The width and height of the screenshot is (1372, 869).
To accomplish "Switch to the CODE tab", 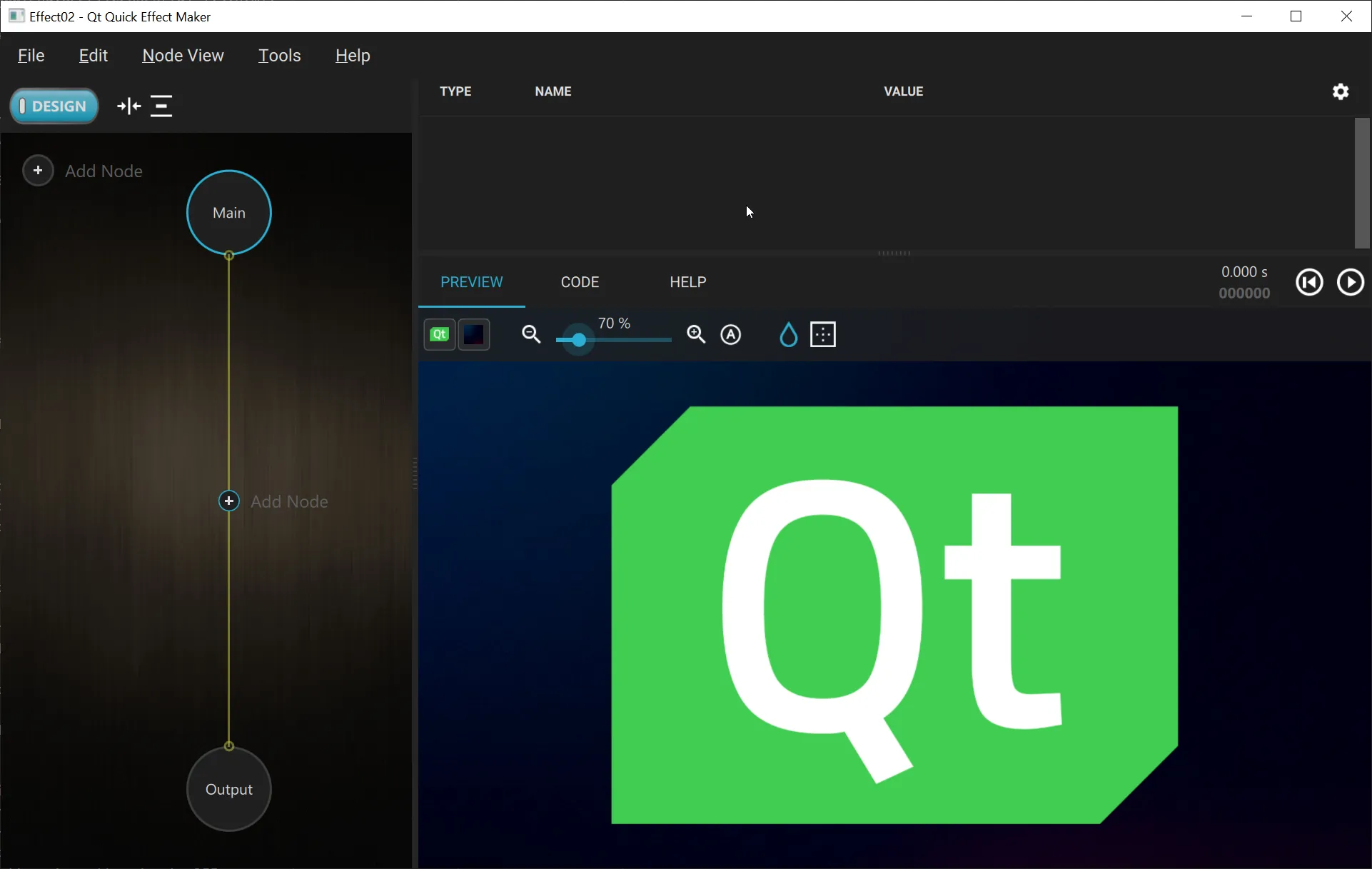I will [x=580, y=282].
